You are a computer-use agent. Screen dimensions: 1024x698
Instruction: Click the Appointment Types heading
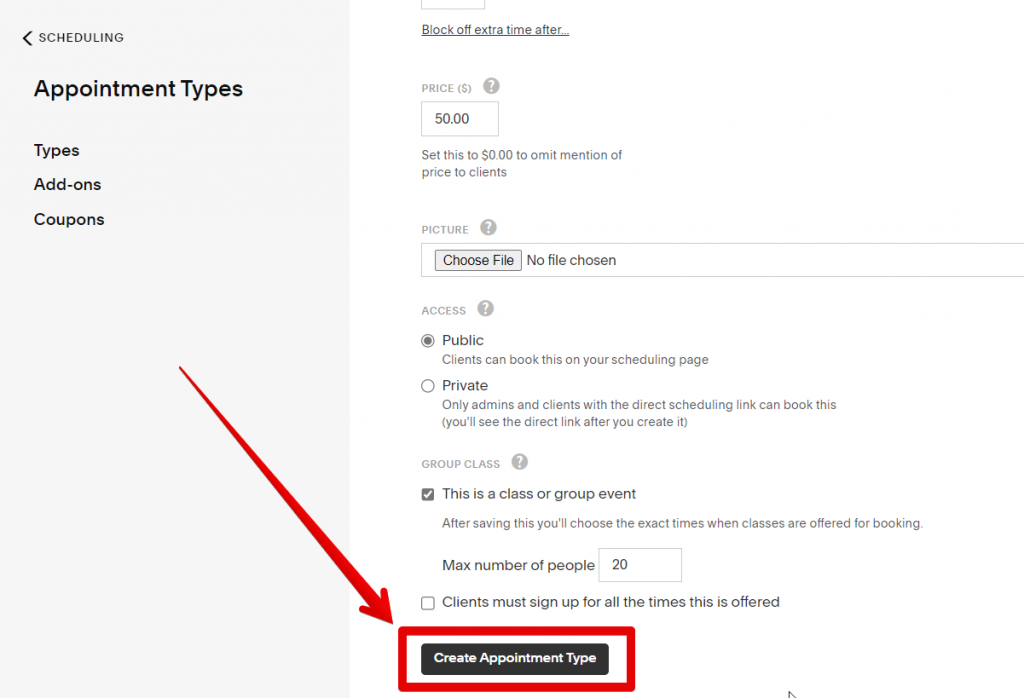point(138,89)
